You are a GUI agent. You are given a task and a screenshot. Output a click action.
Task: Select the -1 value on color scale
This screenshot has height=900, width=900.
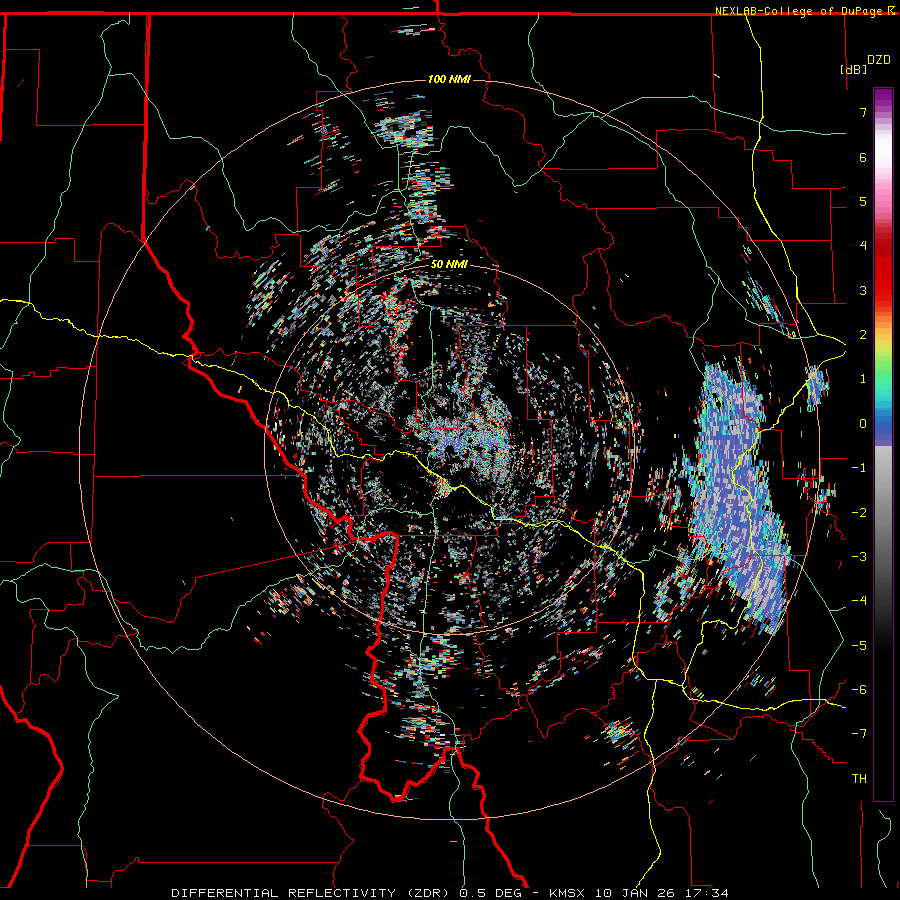click(x=859, y=468)
